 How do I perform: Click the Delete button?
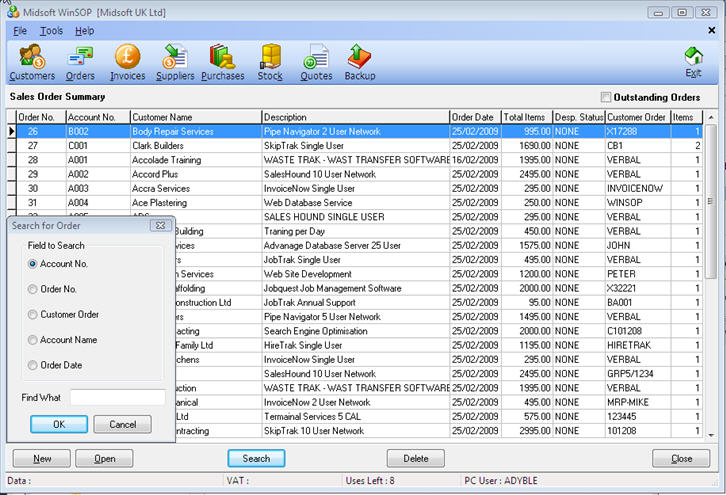pos(416,458)
